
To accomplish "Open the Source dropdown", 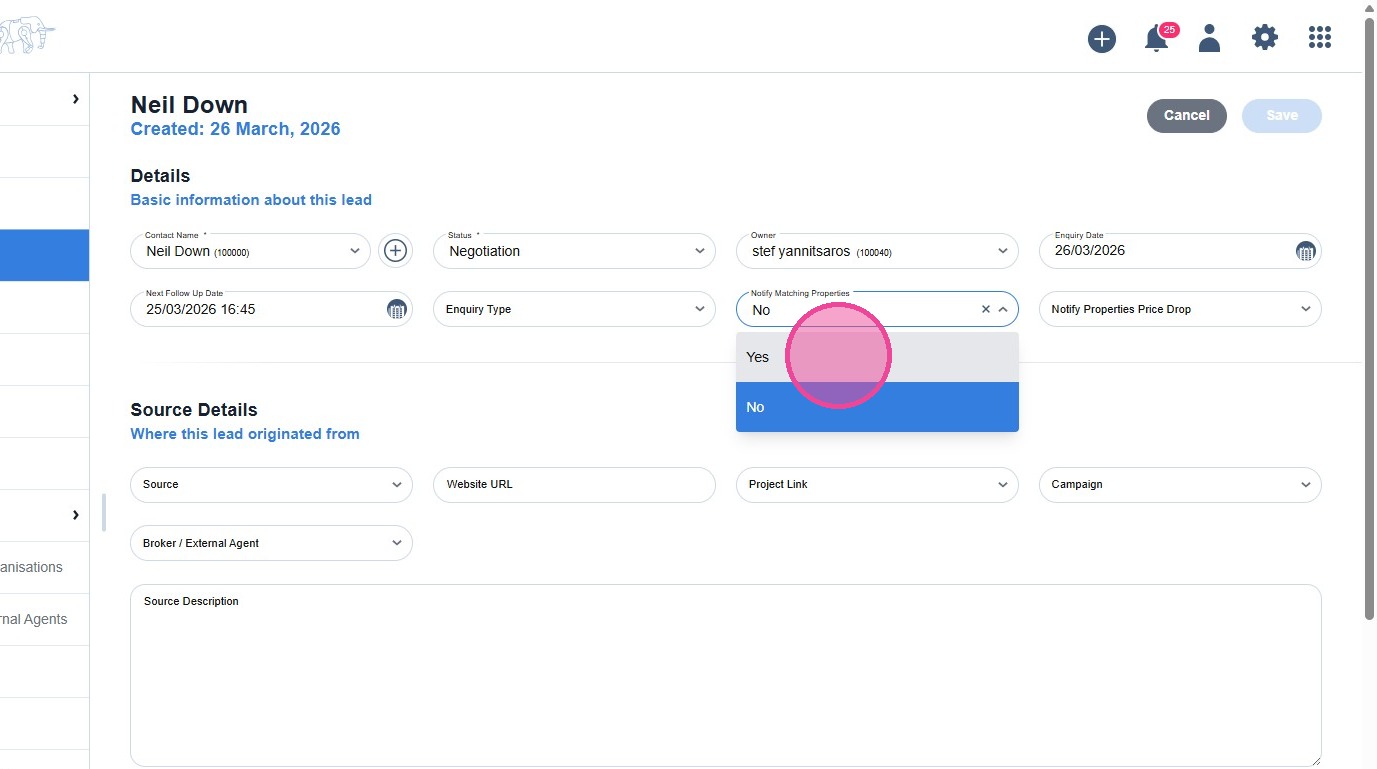I will tap(271, 484).
